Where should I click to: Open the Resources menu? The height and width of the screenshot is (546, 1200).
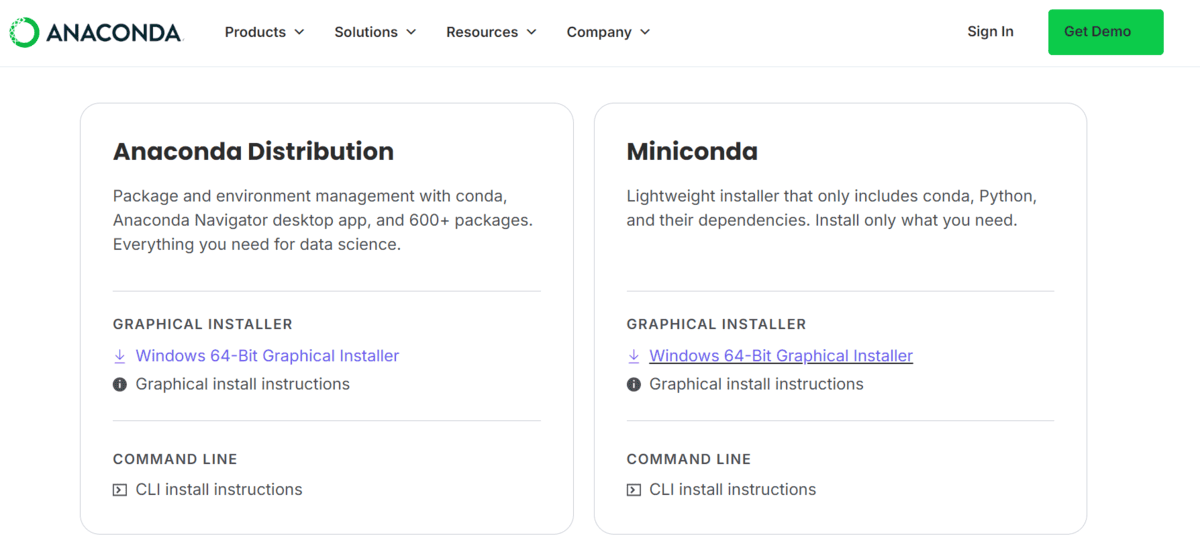(x=491, y=32)
